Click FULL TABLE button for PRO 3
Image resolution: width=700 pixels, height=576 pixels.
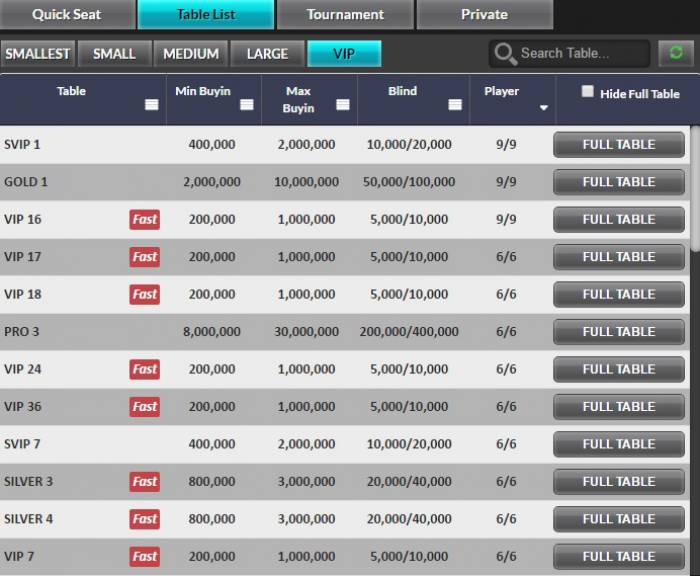click(x=619, y=332)
